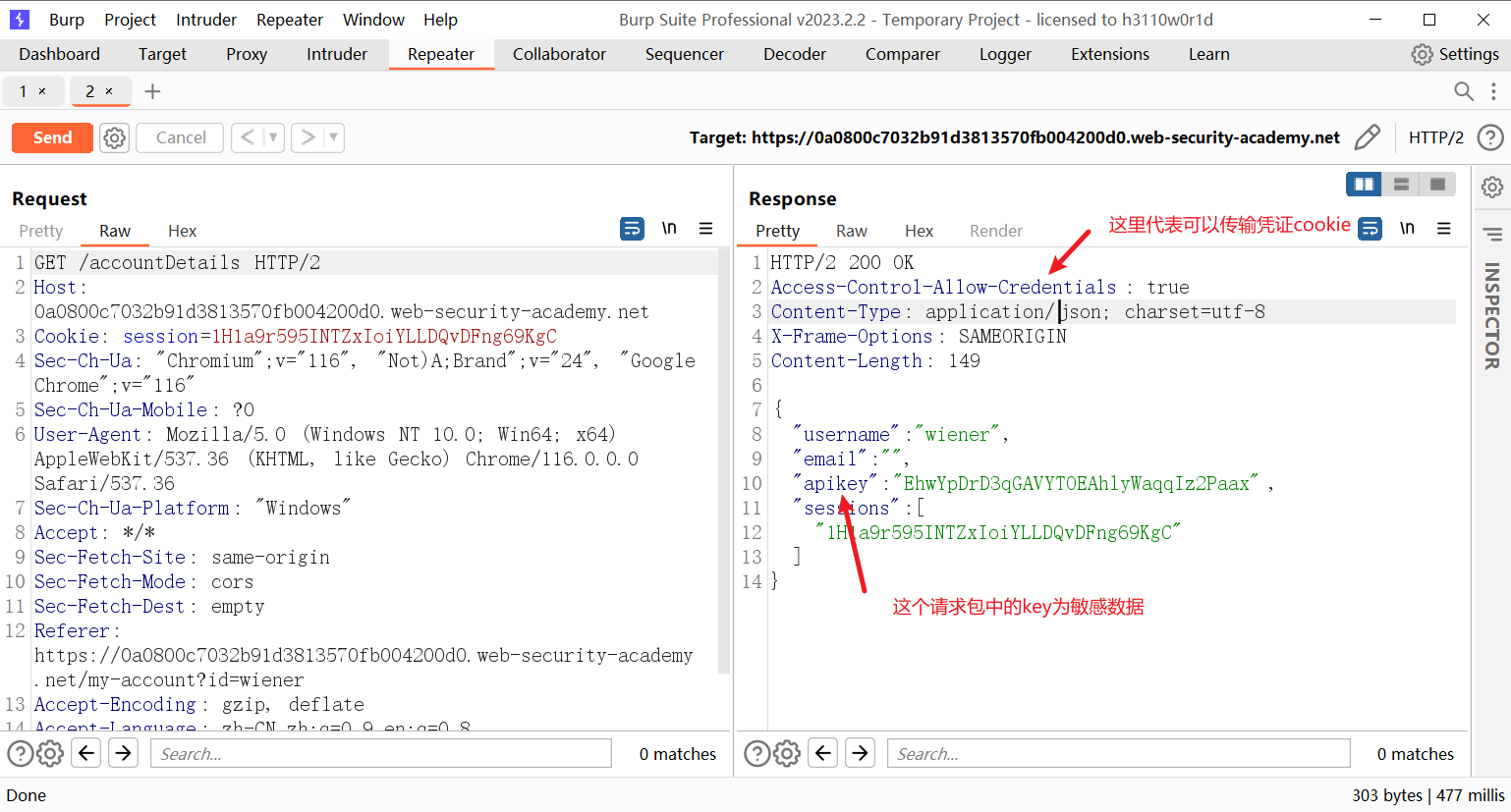Switch to the Comparer tab
This screenshot has height=812, width=1511.
point(903,54)
